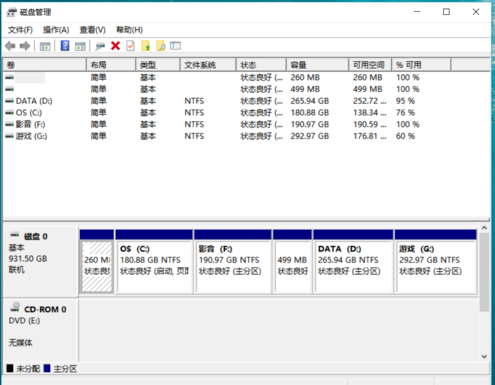Click the 磁盘 0 disk icon
495x385 pixels.
(15, 235)
